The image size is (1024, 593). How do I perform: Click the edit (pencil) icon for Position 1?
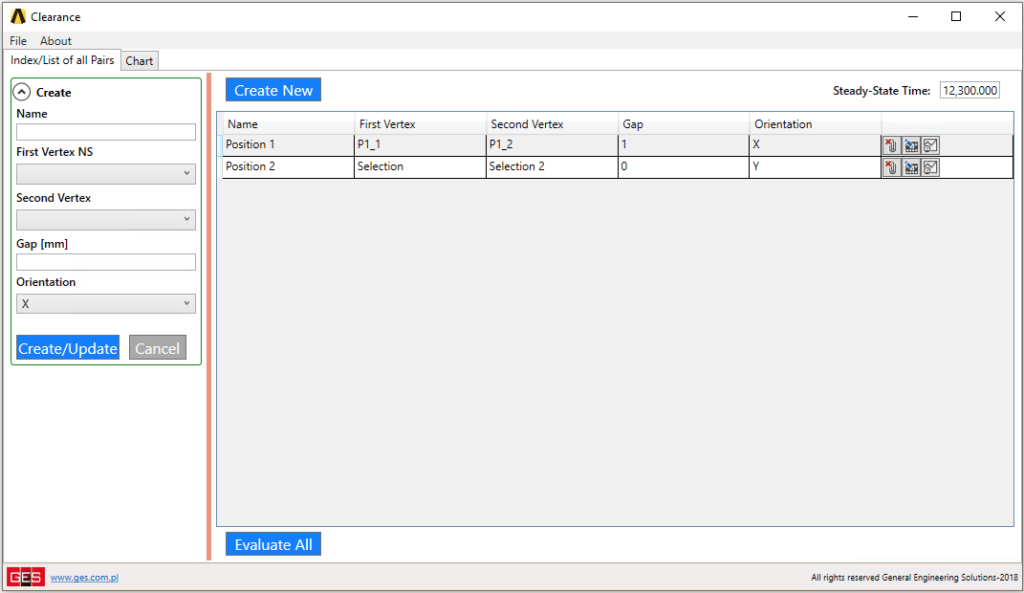click(x=911, y=146)
